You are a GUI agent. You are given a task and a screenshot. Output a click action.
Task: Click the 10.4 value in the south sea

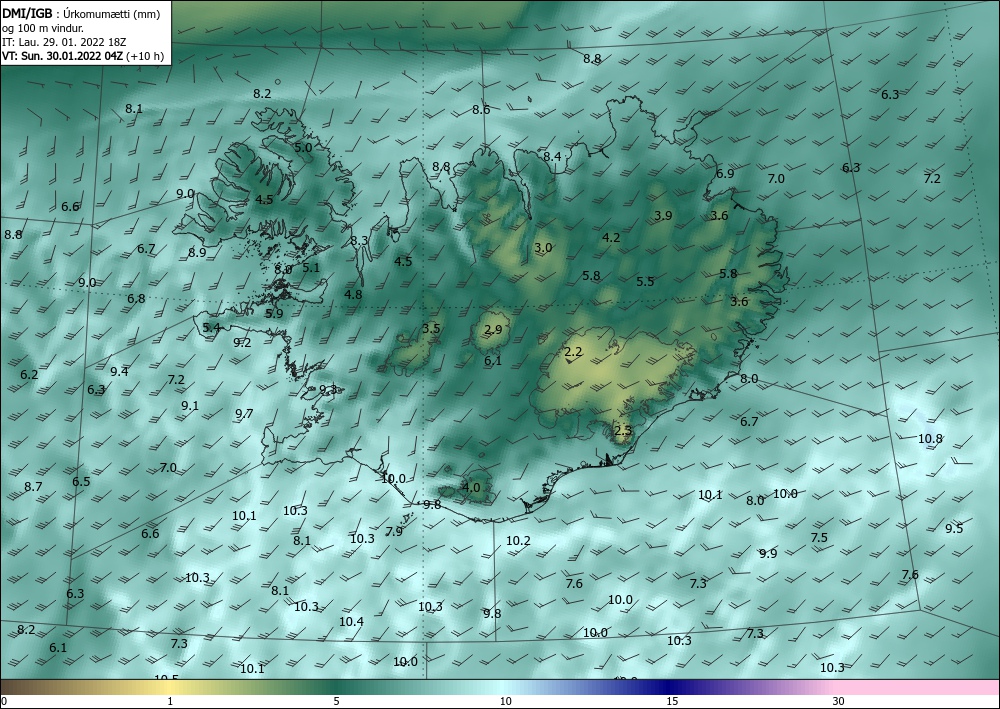tap(351, 621)
